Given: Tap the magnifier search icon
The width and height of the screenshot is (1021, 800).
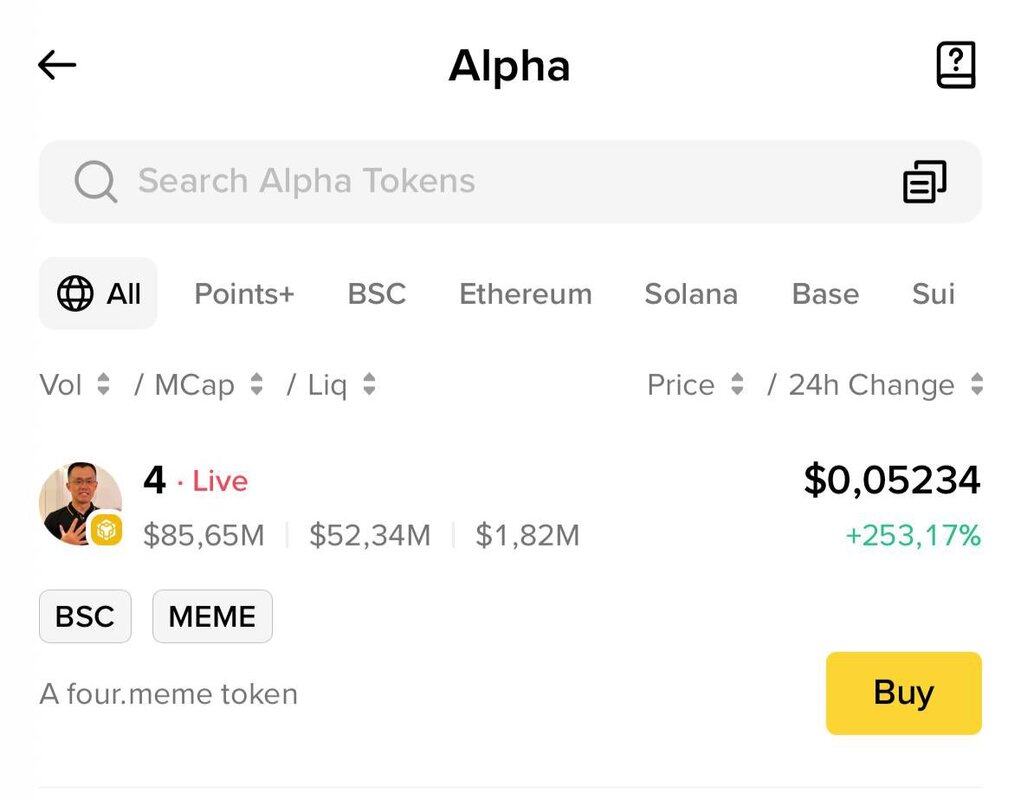Looking at the screenshot, I should 96,182.
